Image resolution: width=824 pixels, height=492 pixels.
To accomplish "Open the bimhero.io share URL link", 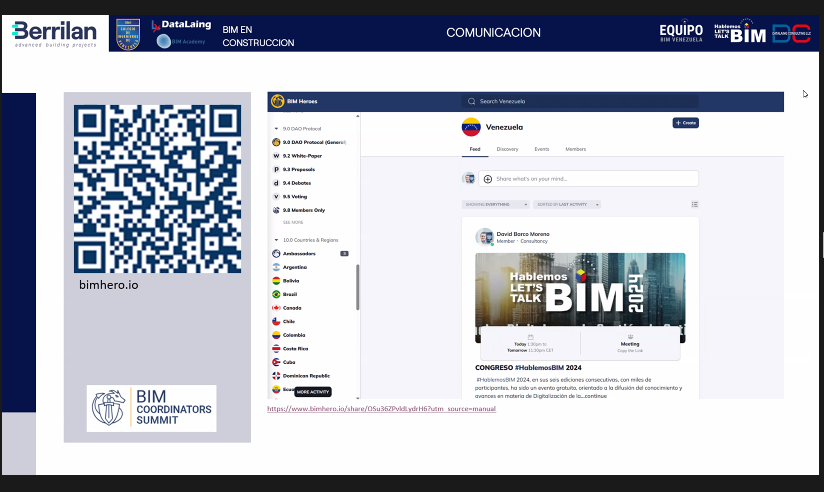I will click(x=381, y=408).
